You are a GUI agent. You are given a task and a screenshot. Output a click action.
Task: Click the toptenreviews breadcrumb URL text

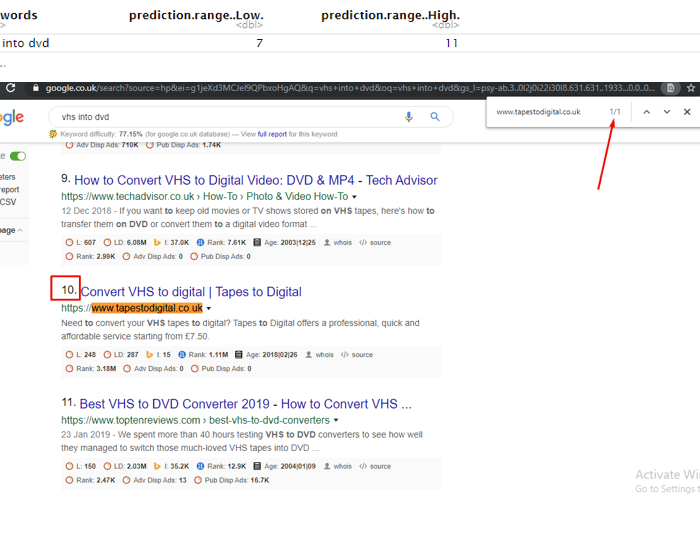195,421
